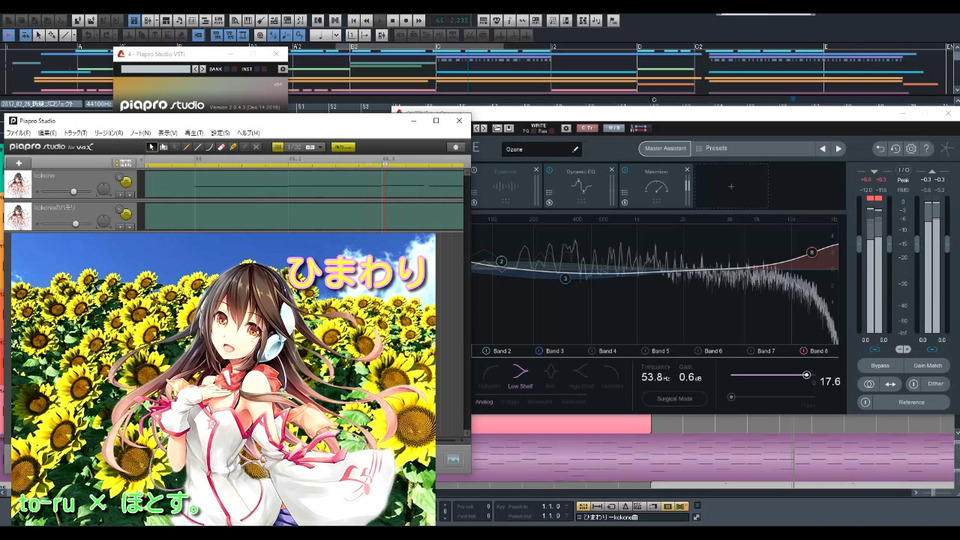Toggle the Reference power button

point(864,402)
